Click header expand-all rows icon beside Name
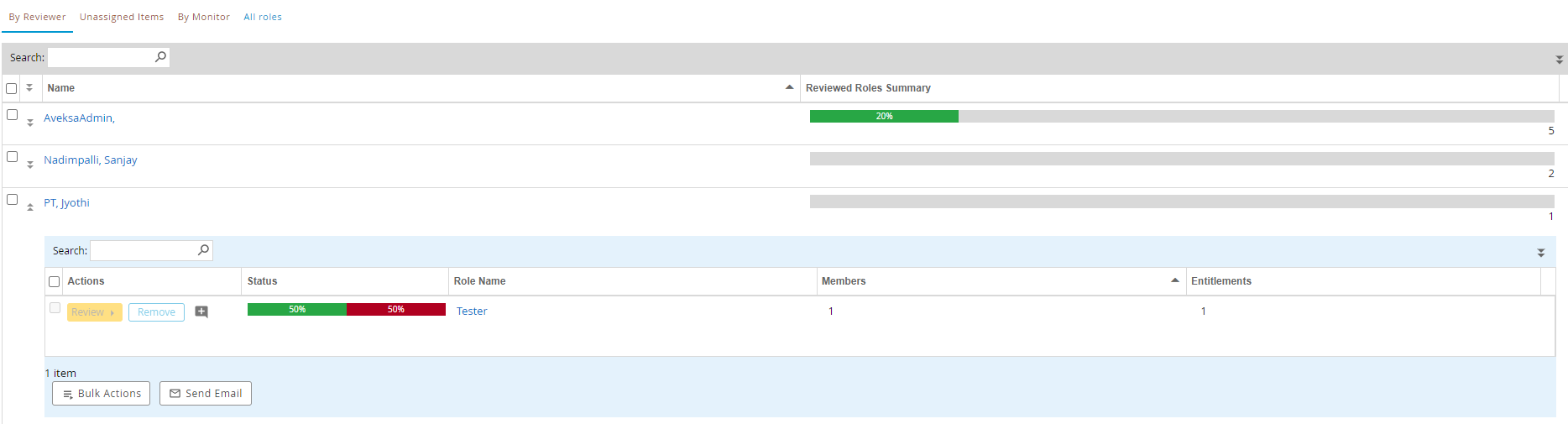Image resolution: width=1568 pixels, height=424 pixels. (x=29, y=87)
